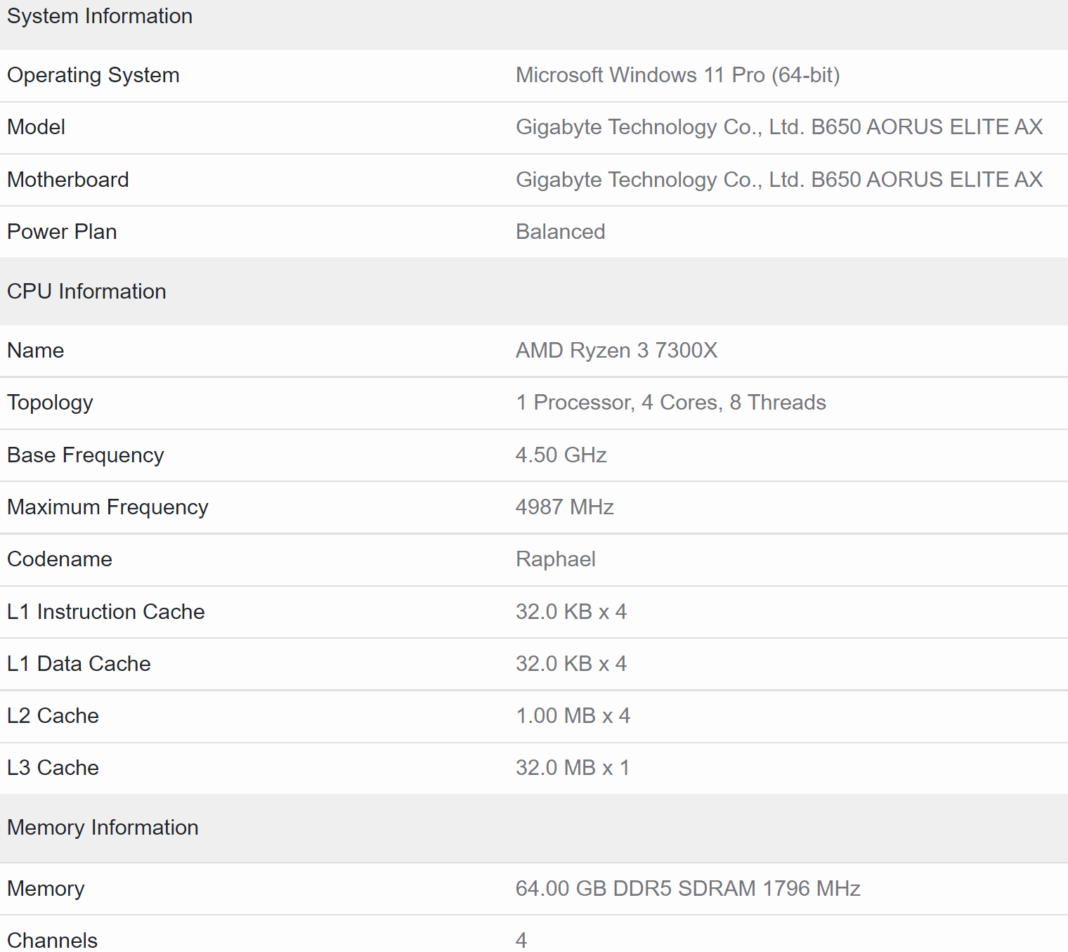Click the Channels row label
Viewport: 1068px width, 952px height.
[52, 940]
